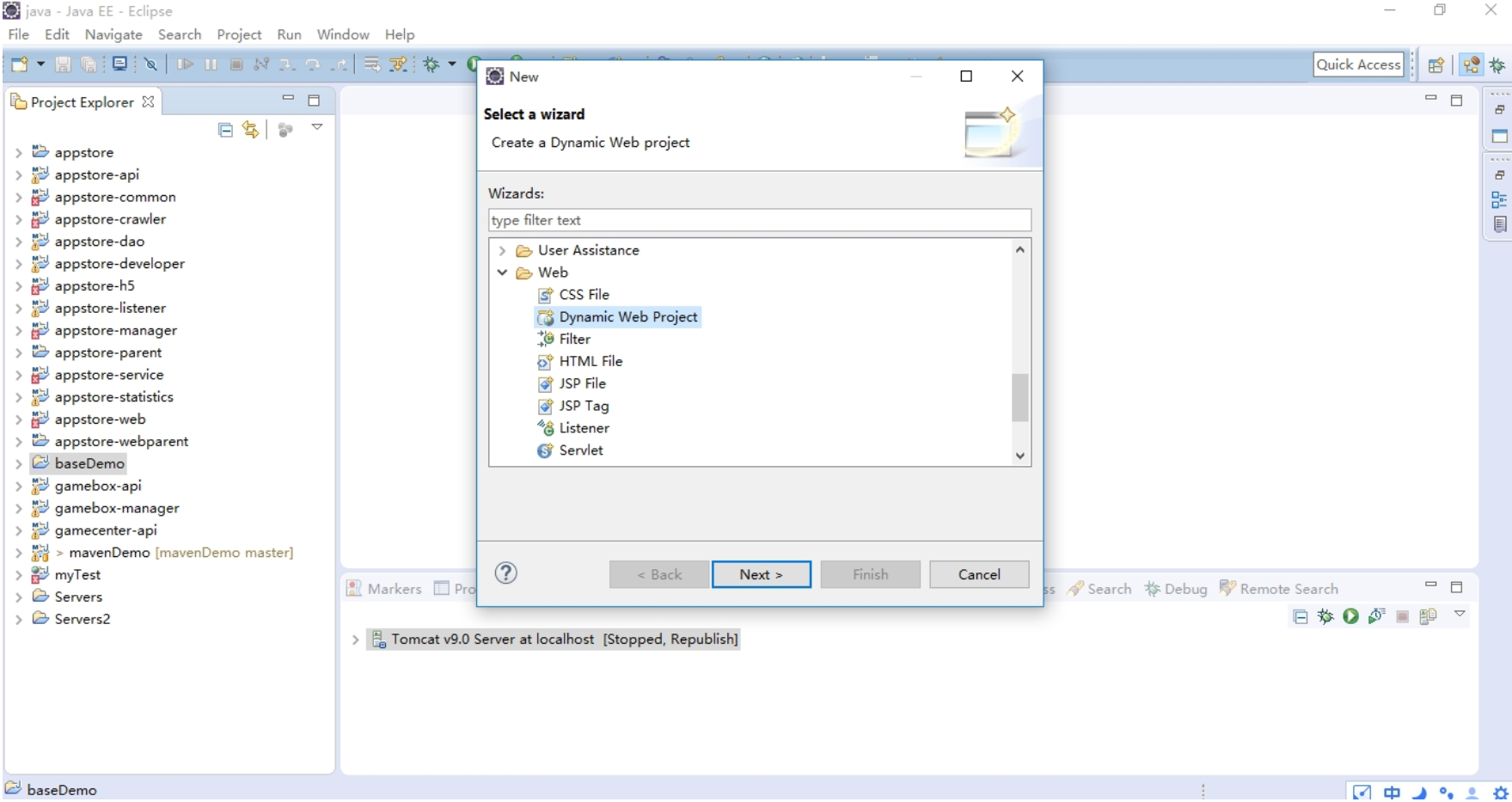Start the Tomcat server in Servers view
This screenshot has height=802, width=1512.
click(x=1350, y=615)
